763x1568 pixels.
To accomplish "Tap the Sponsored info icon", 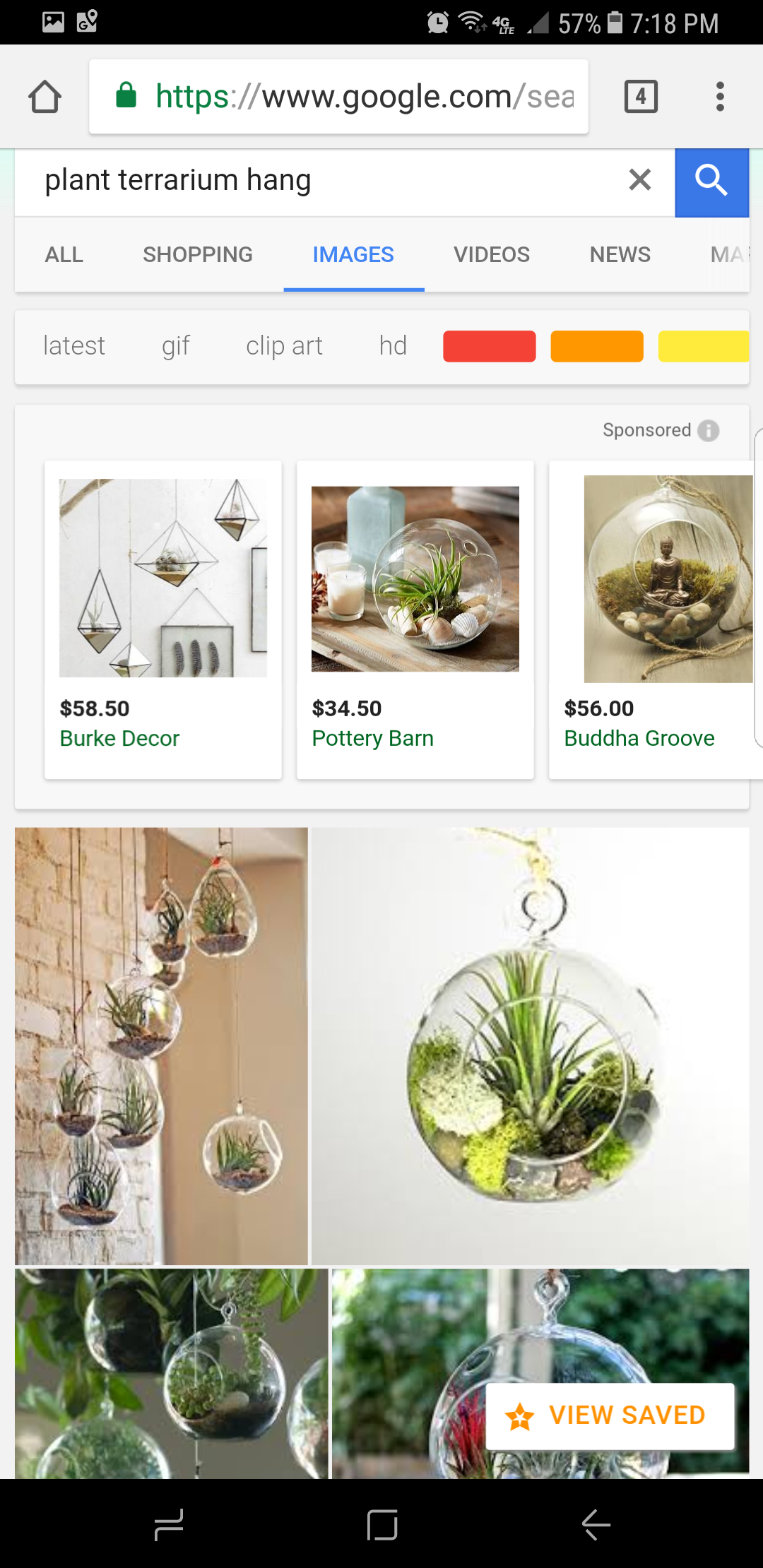I will pyautogui.click(x=709, y=430).
